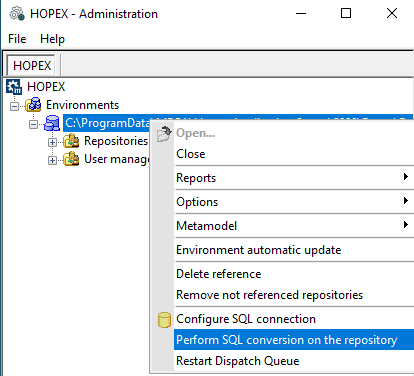The image size is (414, 376).
Task: Click the Repositories folder icon
Action: click(71, 141)
